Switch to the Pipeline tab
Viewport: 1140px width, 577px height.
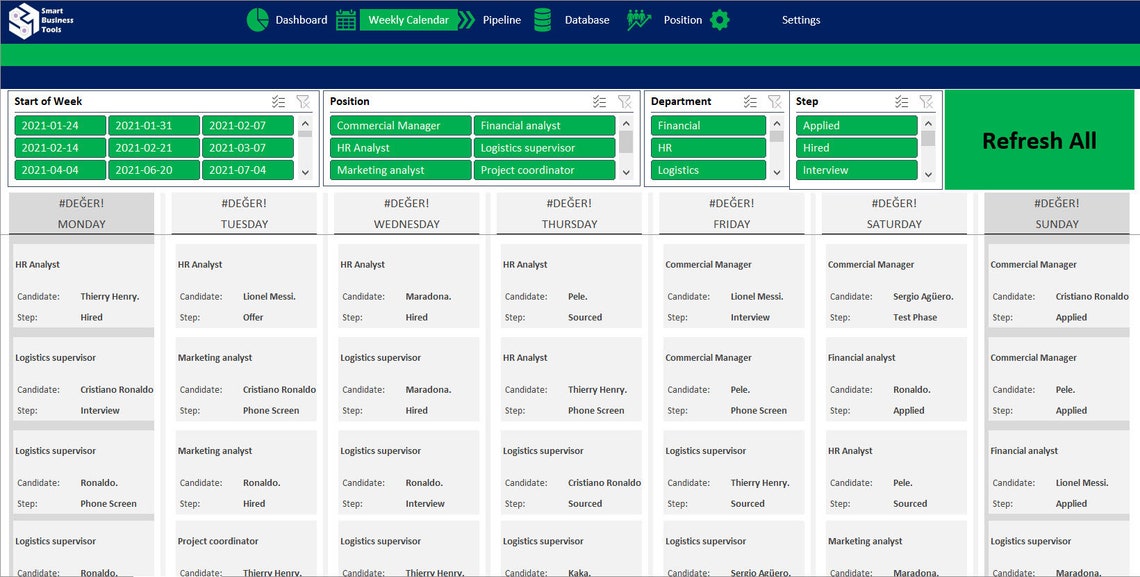[501, 19]
